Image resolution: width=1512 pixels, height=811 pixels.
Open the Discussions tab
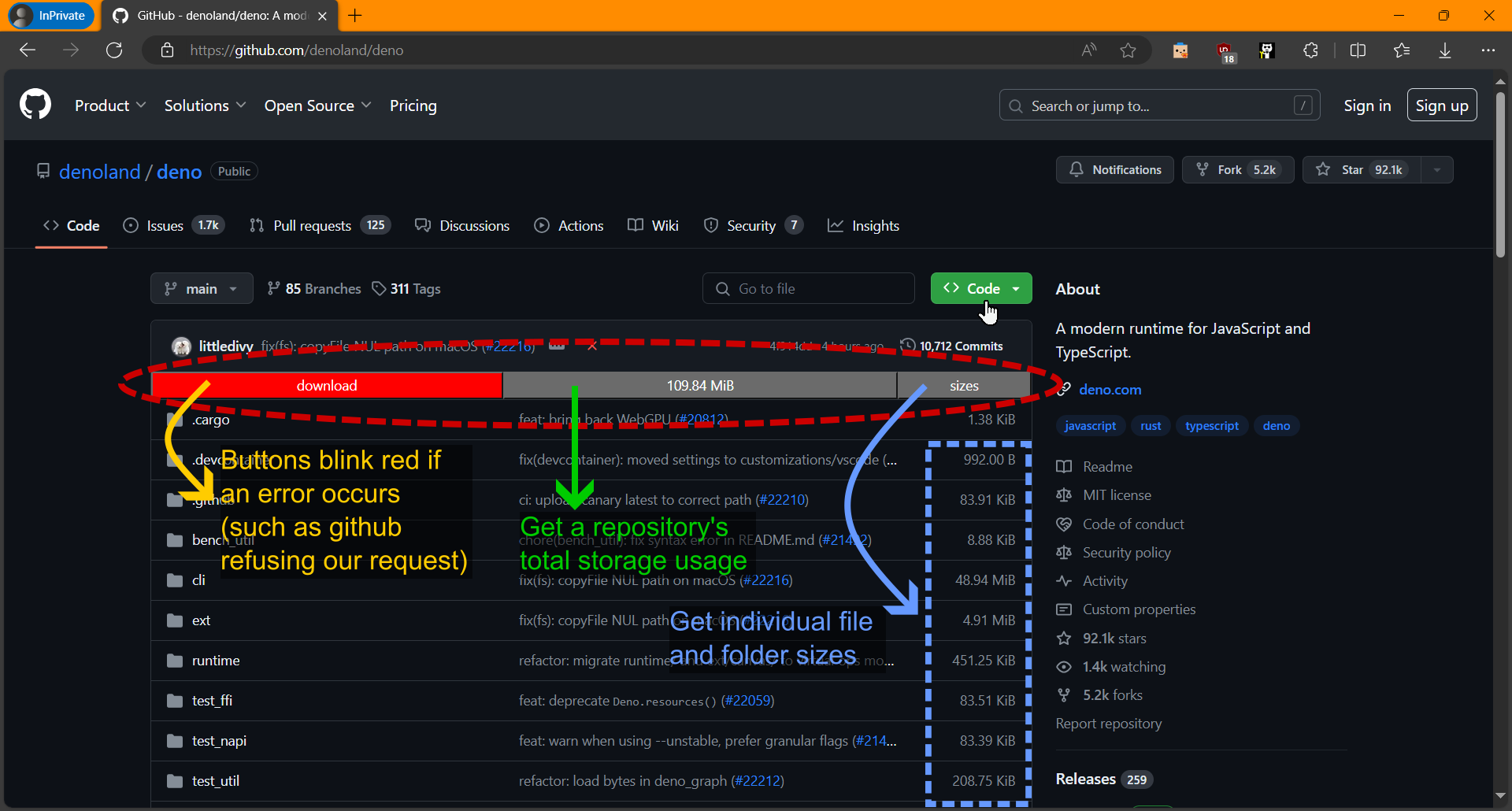coord(462,226)
